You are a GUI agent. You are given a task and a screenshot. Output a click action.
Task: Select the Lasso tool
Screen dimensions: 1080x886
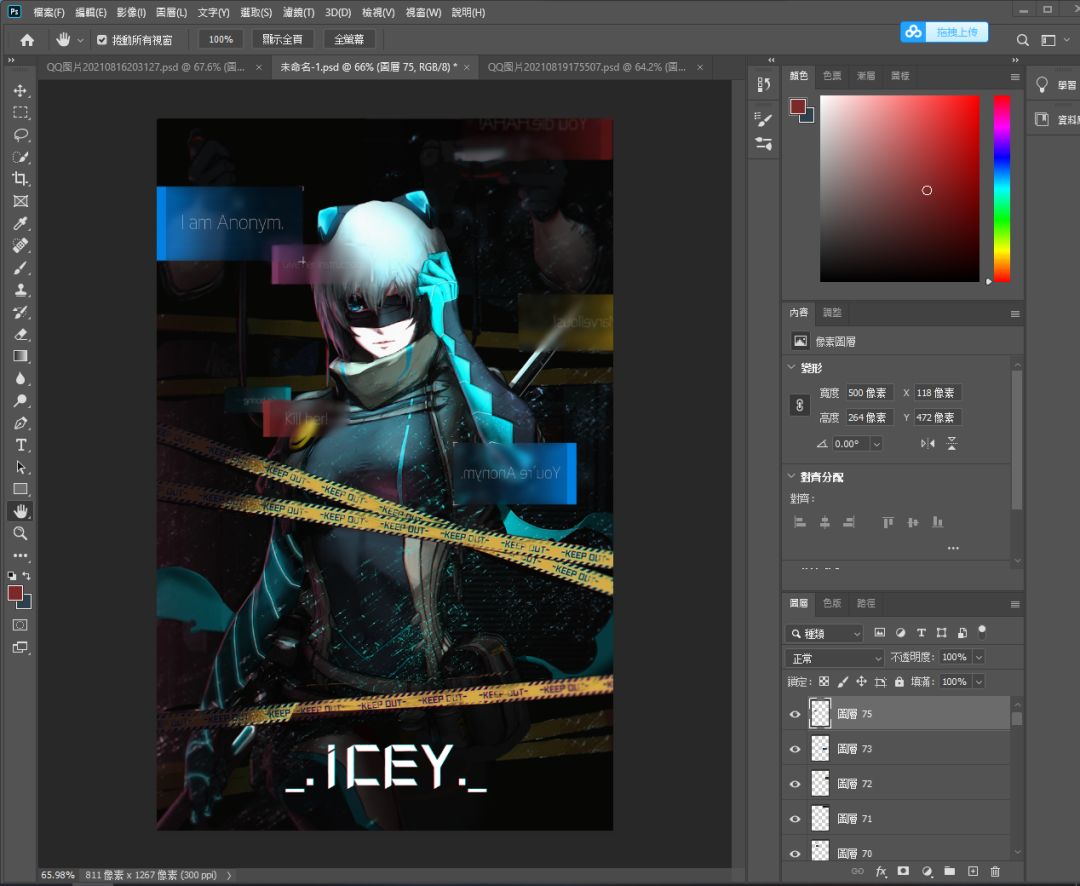(21, 134)
